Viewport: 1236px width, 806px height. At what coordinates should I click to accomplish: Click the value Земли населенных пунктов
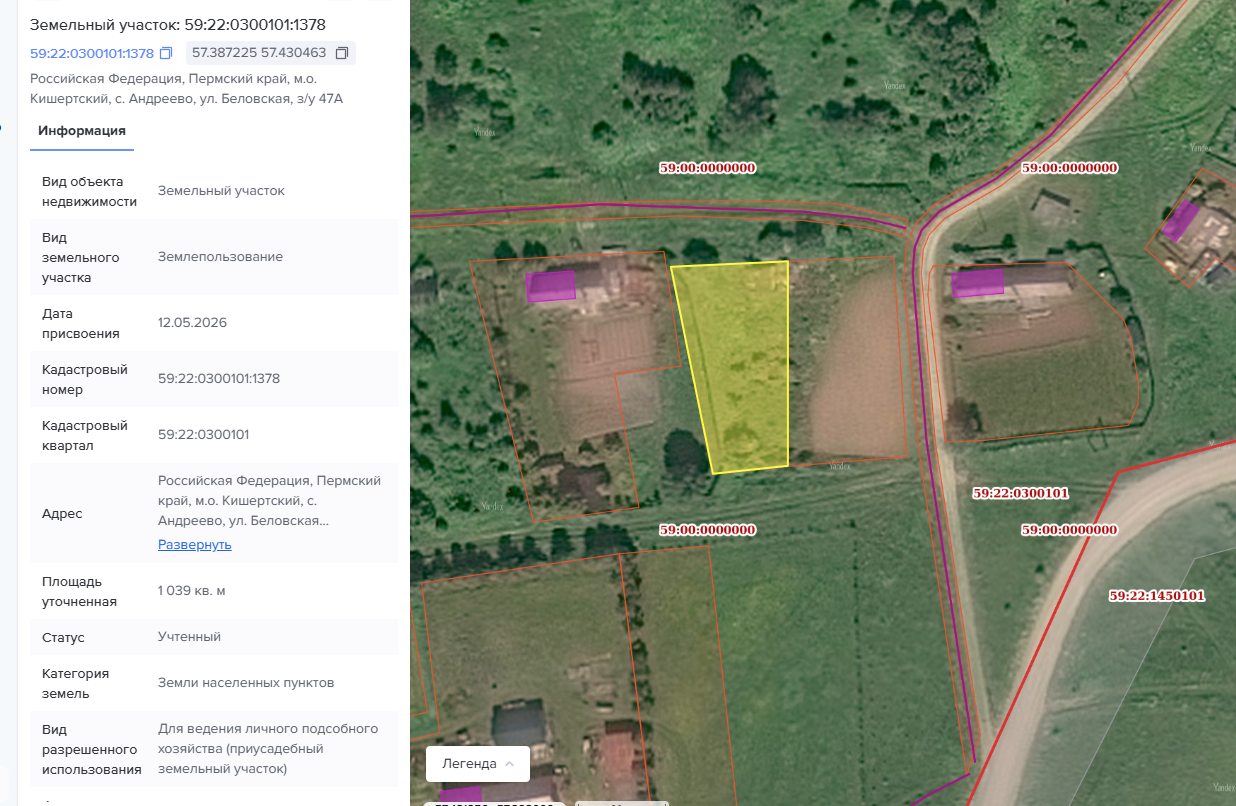click(246, 683)
